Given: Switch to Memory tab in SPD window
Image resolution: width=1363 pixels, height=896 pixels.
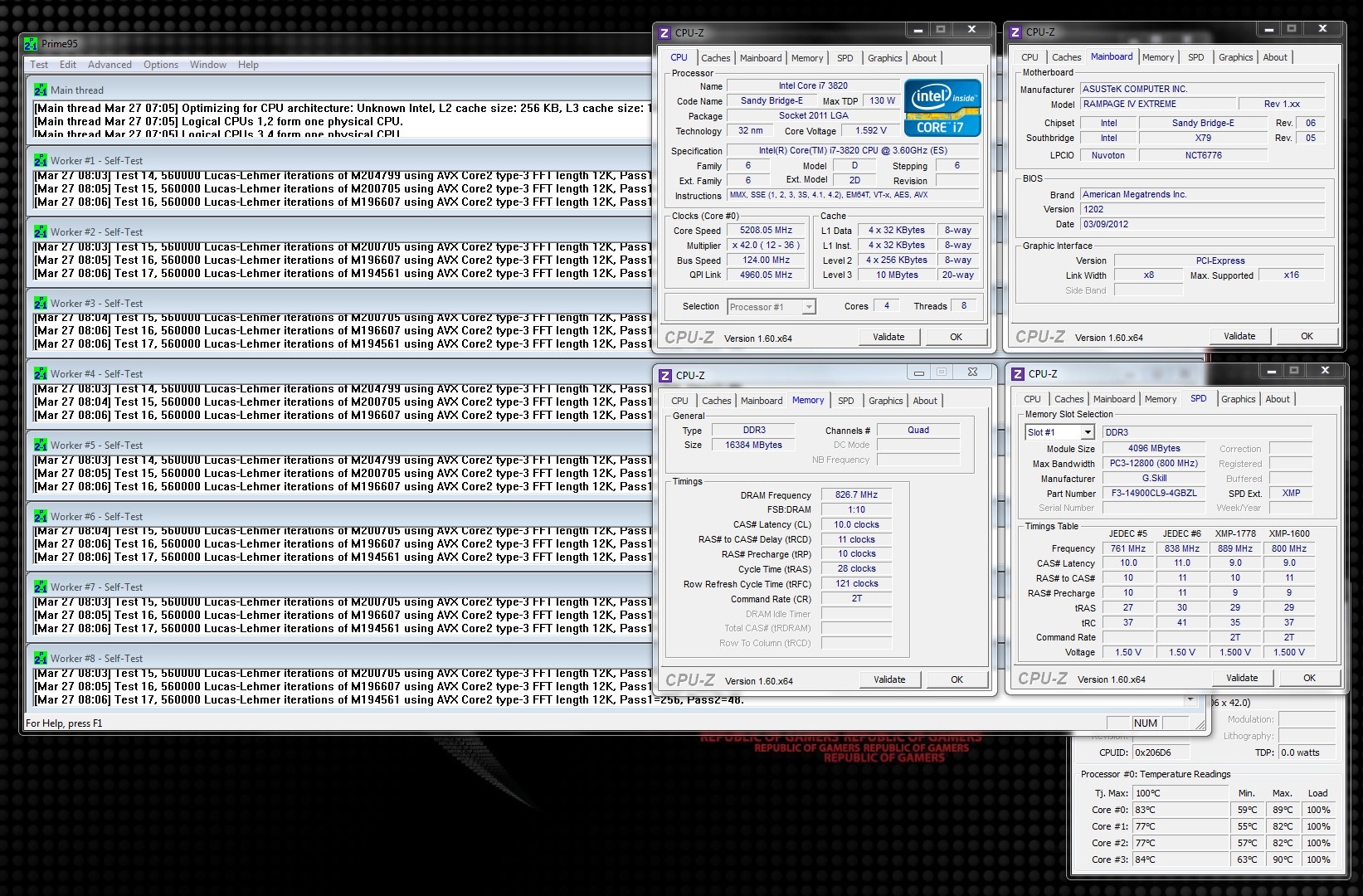Looking at the screenshot, I should 1161,399.
